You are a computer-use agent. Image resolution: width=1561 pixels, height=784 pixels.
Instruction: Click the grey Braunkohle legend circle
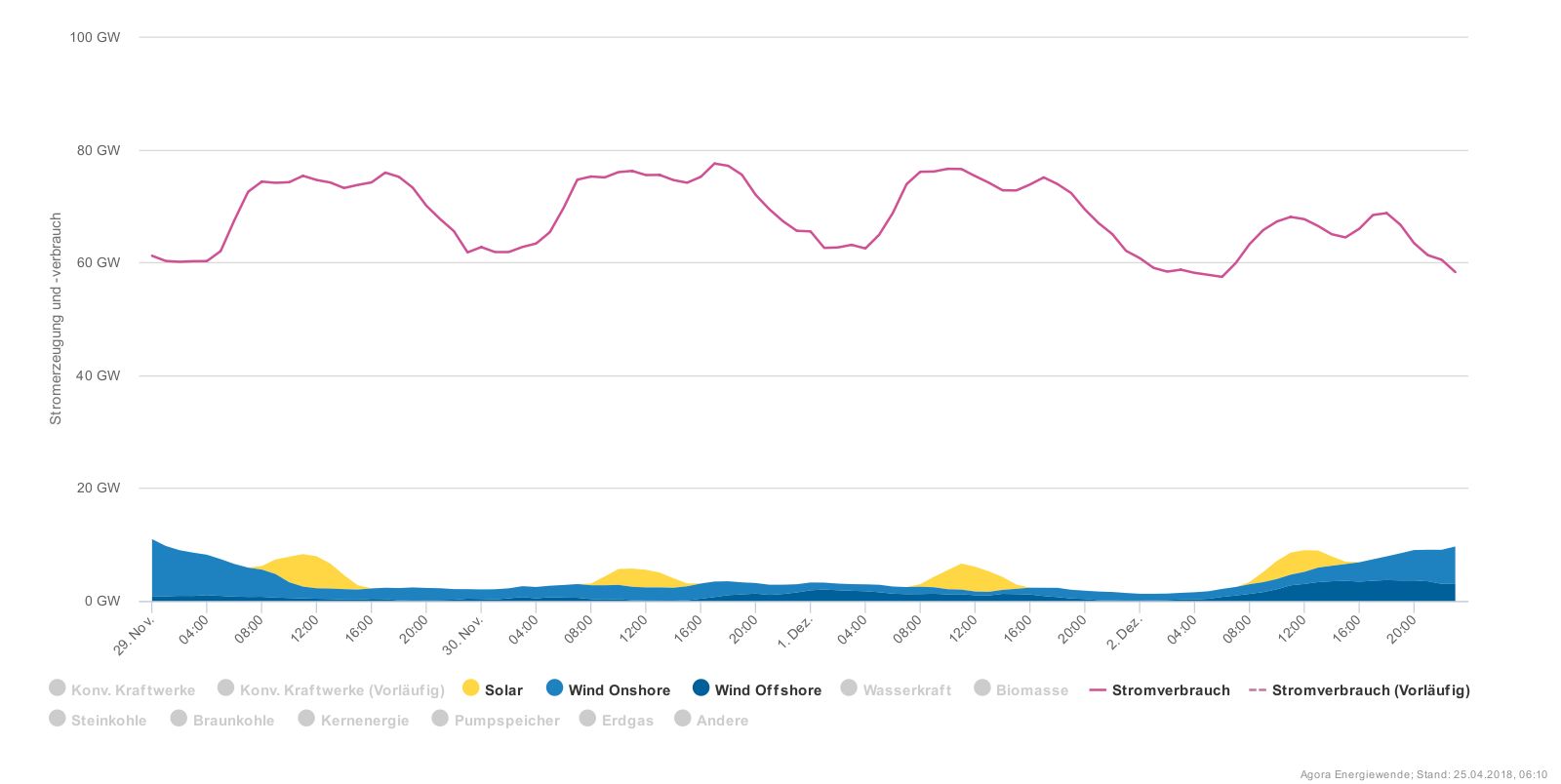click(179, 719)
